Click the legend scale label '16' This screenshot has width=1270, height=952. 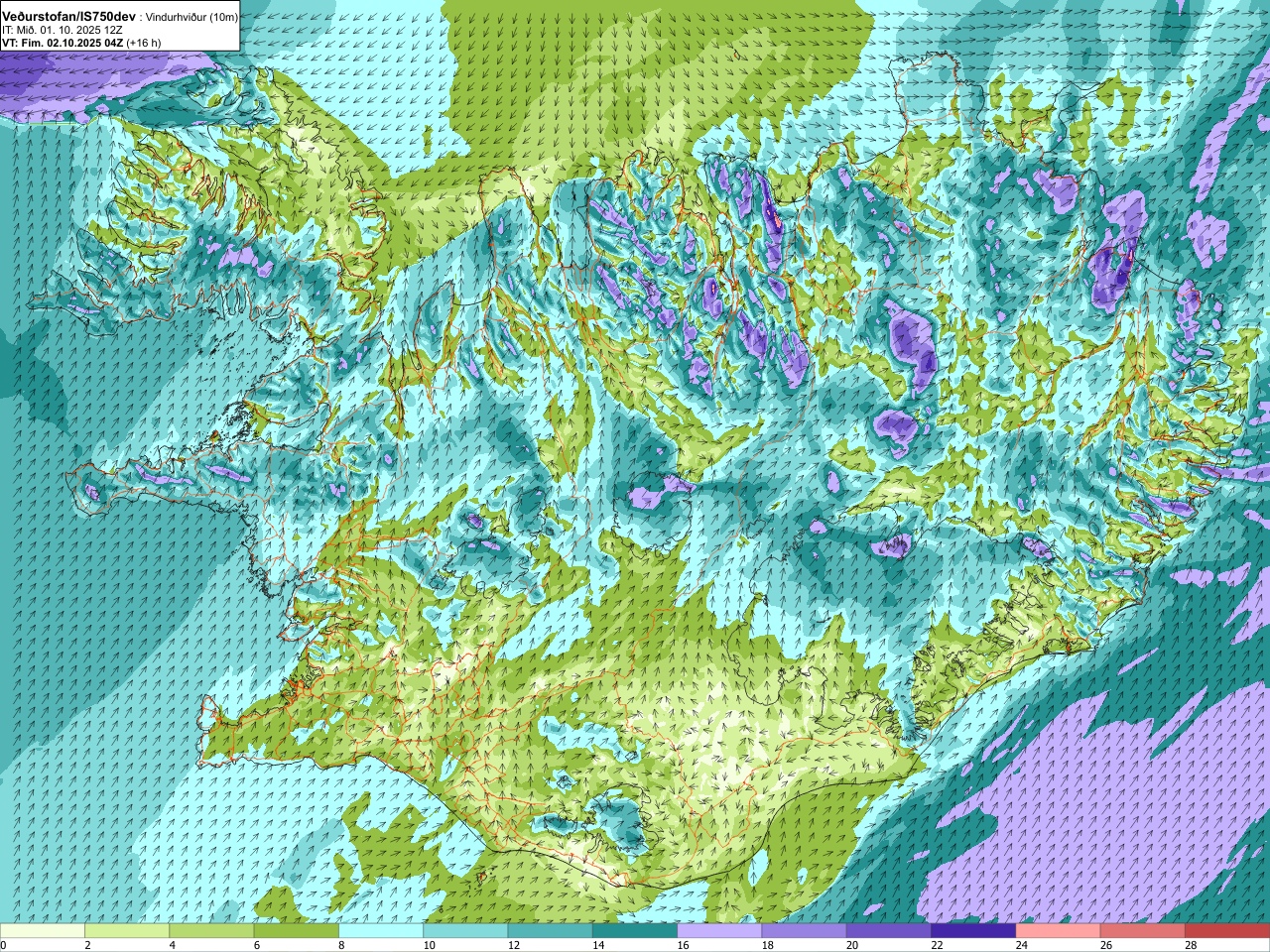(683, 945)
